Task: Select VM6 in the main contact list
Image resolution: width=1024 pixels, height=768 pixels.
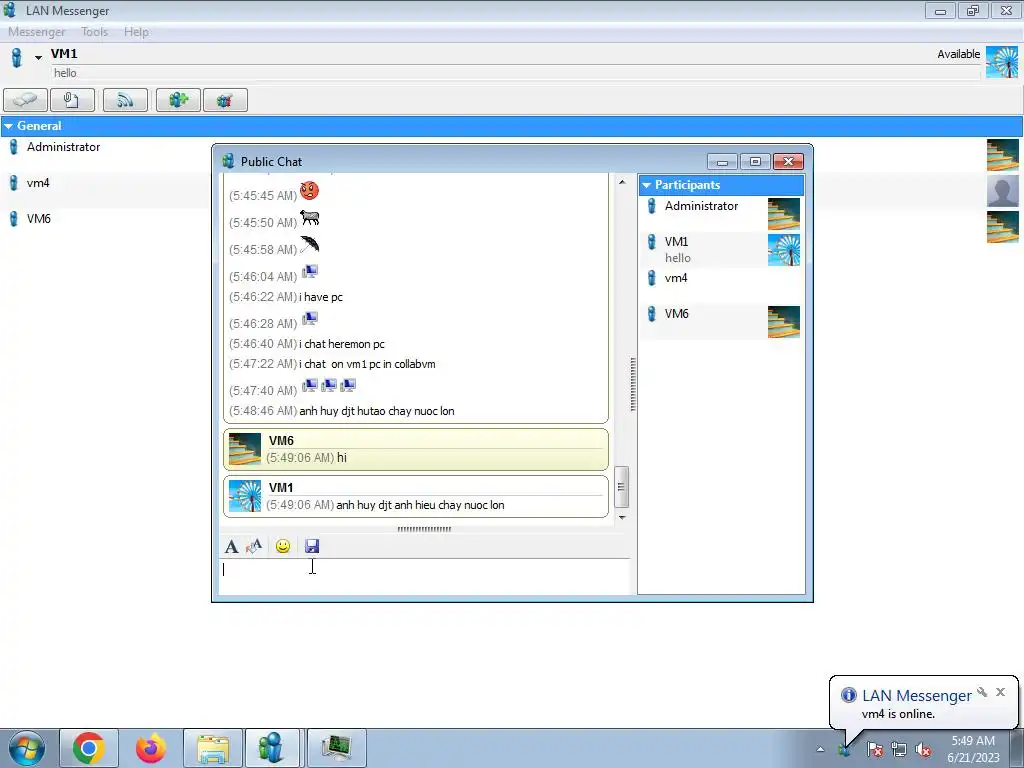Action: tap(39, 219)
